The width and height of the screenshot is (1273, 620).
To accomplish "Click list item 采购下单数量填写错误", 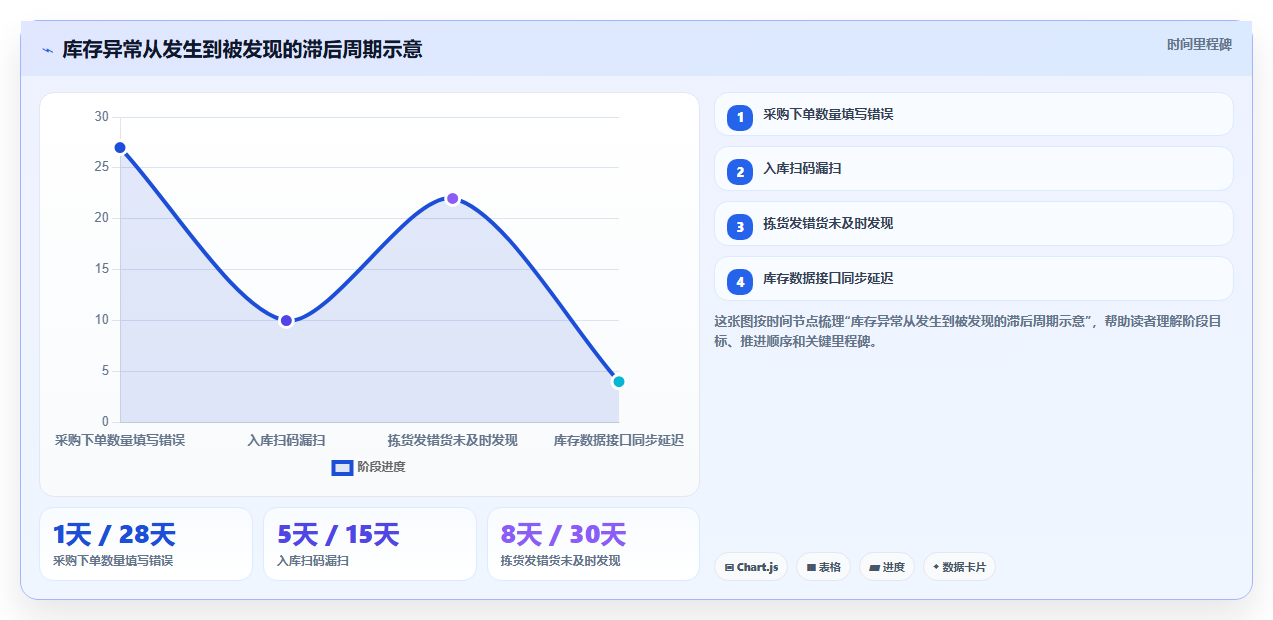I will 974,114.
